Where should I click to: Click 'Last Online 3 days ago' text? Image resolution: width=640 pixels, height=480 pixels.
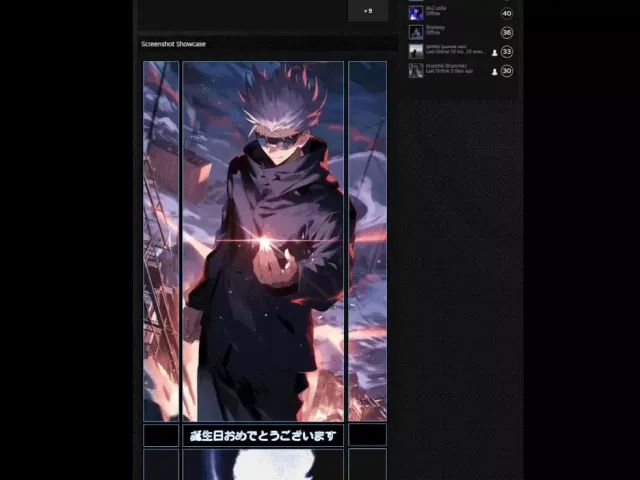click(x=449, y=71)
